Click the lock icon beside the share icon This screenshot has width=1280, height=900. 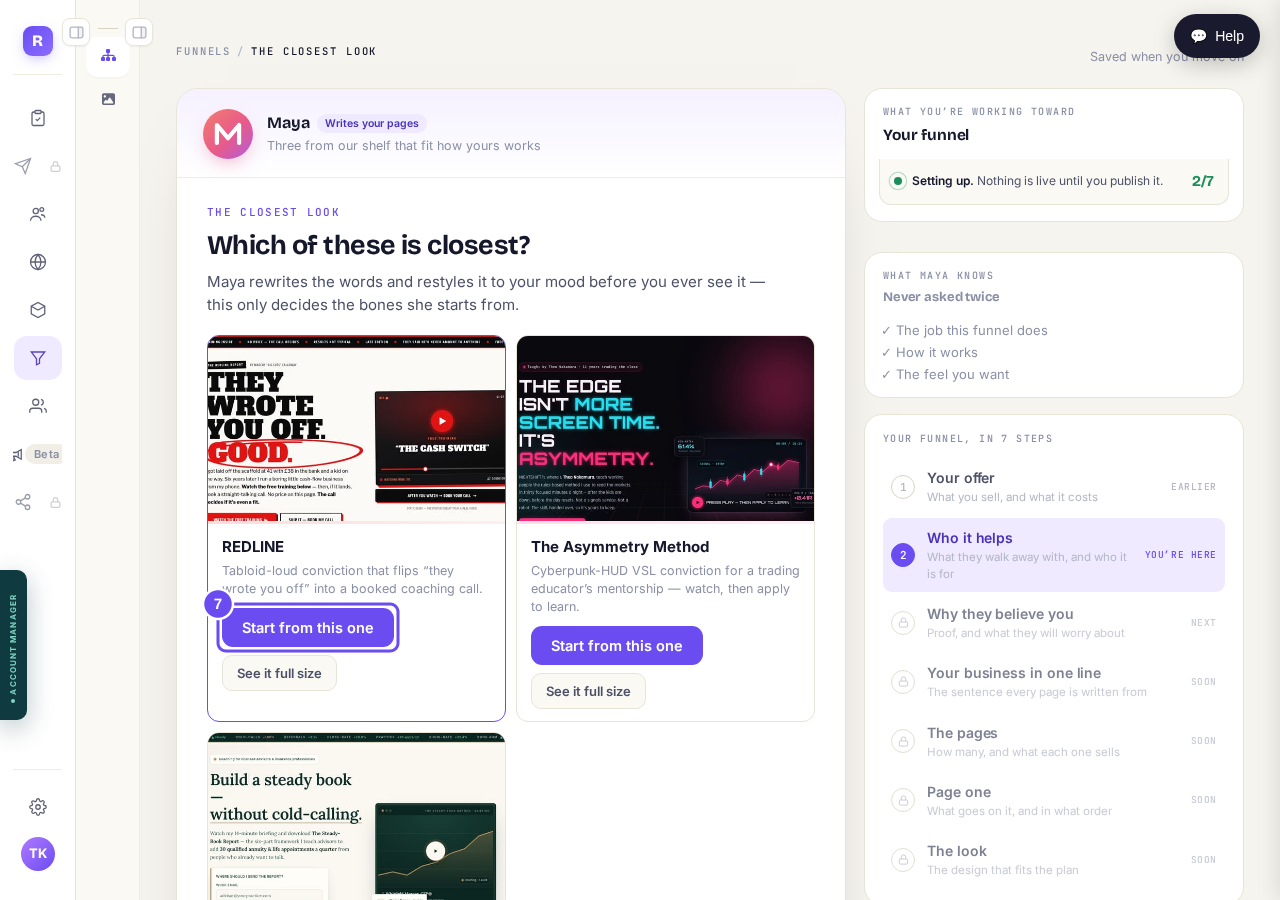click(56, 502)
